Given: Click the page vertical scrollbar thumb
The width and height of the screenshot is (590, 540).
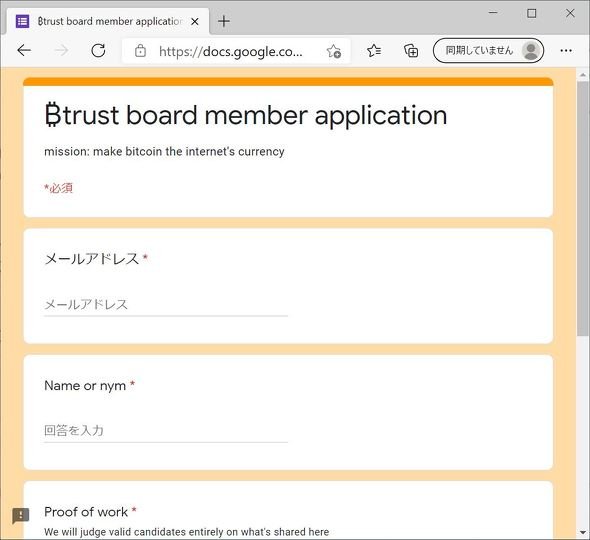Looking at the screenshot, I should click(x=583, y=208).
